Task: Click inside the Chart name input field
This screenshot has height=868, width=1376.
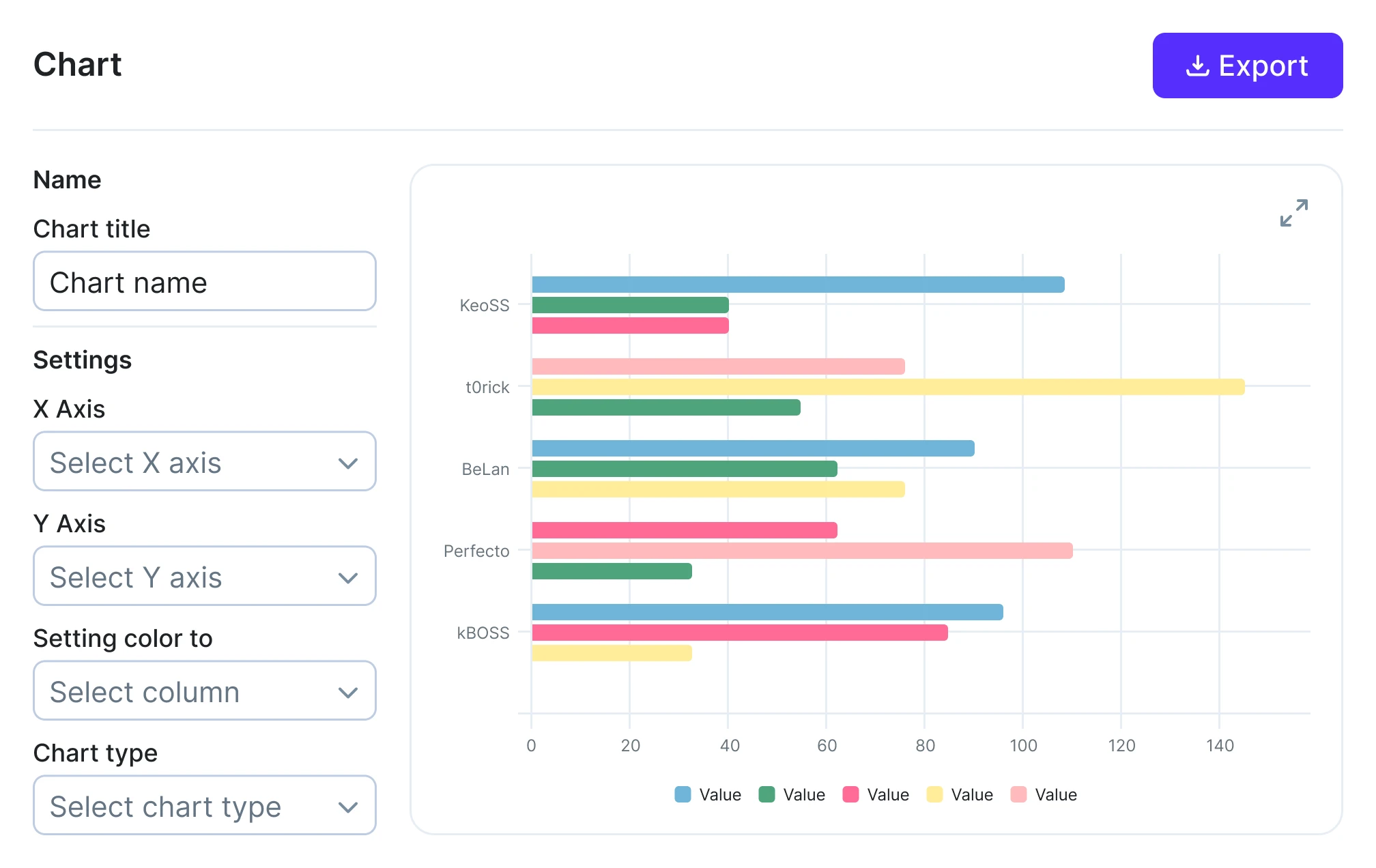Action: 204,282
